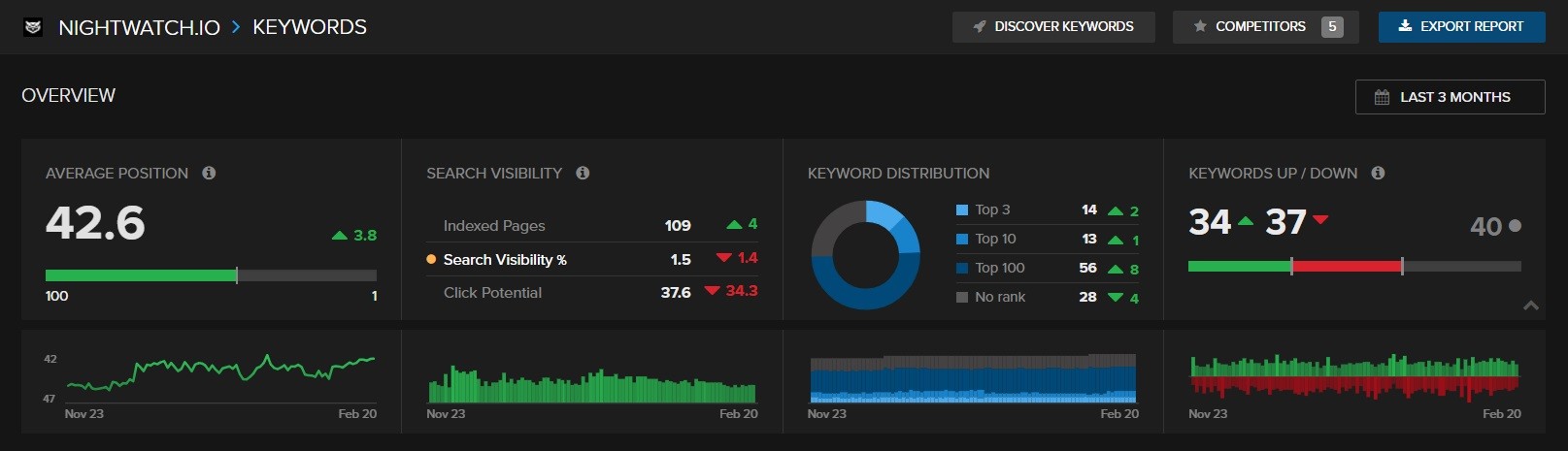Click the download icon on Export Report

[1404, 26]
